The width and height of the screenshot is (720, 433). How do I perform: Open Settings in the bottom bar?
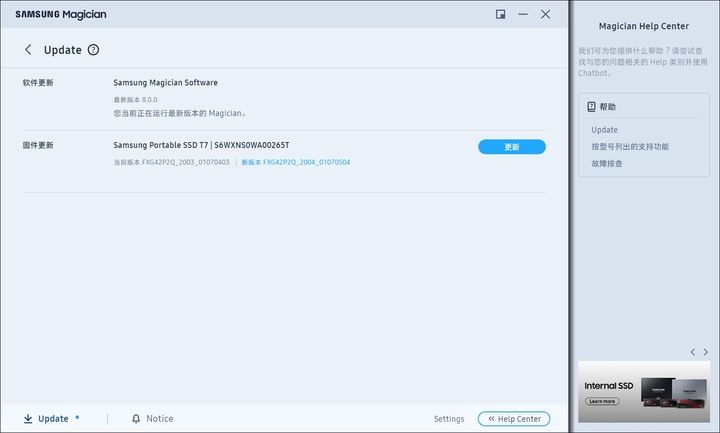coord(449,419)
